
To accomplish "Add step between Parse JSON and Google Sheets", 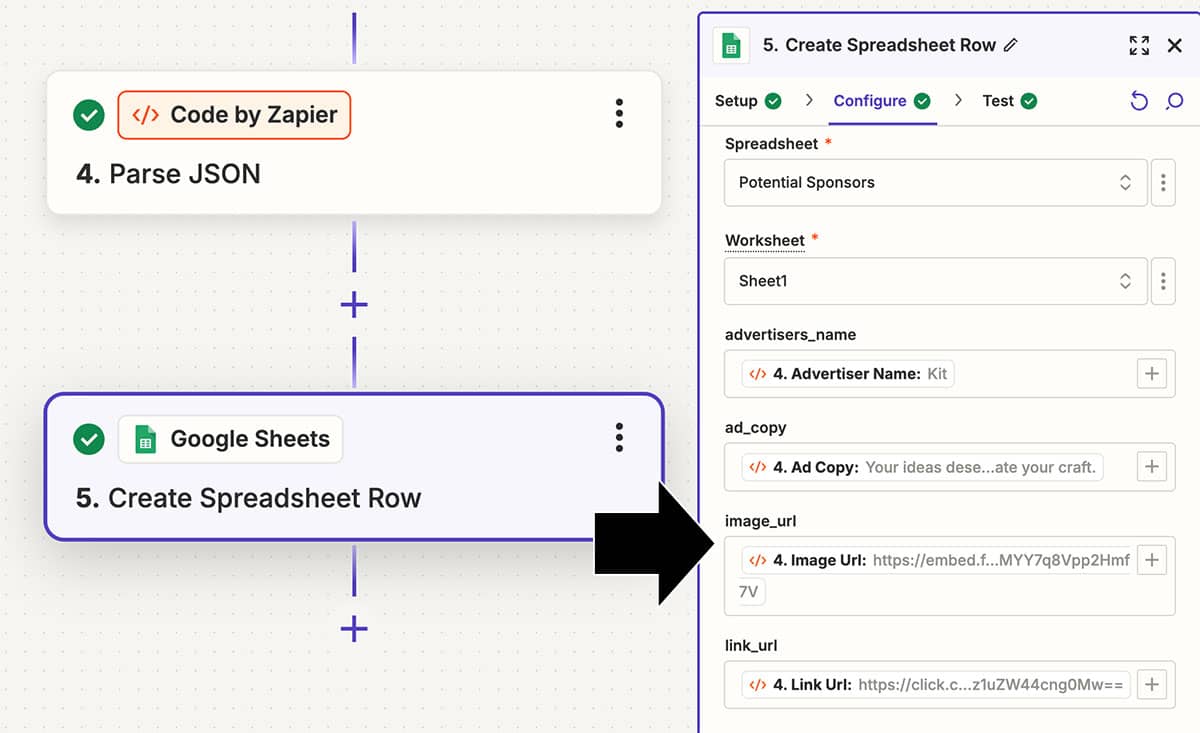I will coord(354,305).
